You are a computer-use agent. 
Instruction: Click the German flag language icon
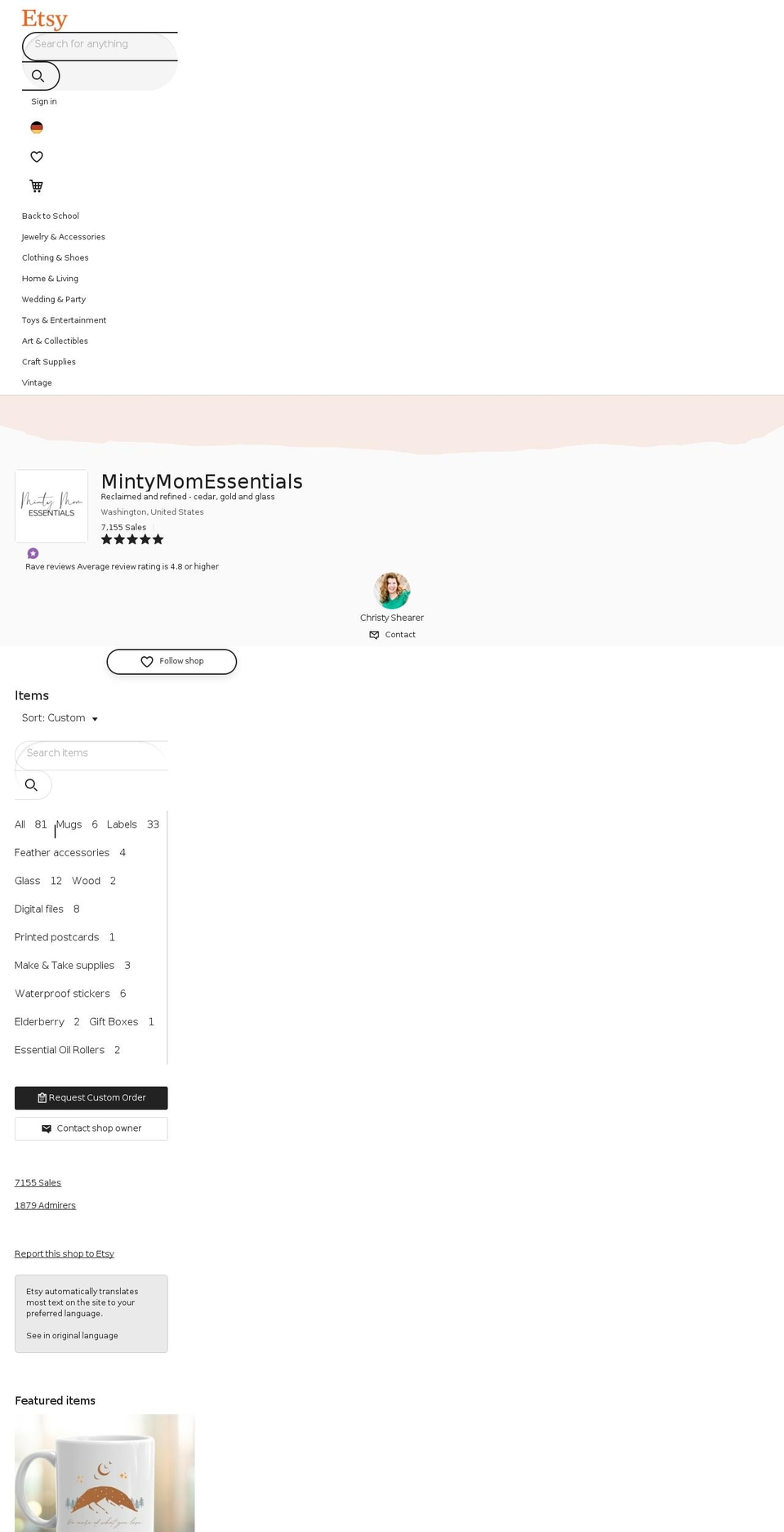(x=36, y=127)
